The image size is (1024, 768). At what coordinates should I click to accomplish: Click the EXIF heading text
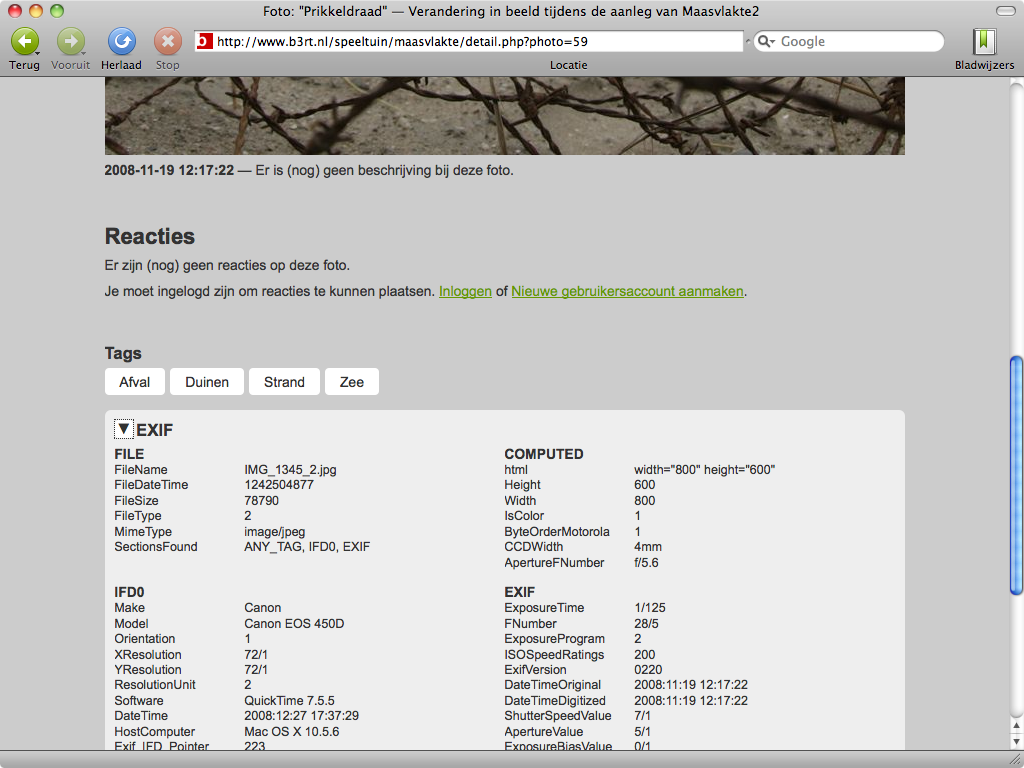[155, 430]
